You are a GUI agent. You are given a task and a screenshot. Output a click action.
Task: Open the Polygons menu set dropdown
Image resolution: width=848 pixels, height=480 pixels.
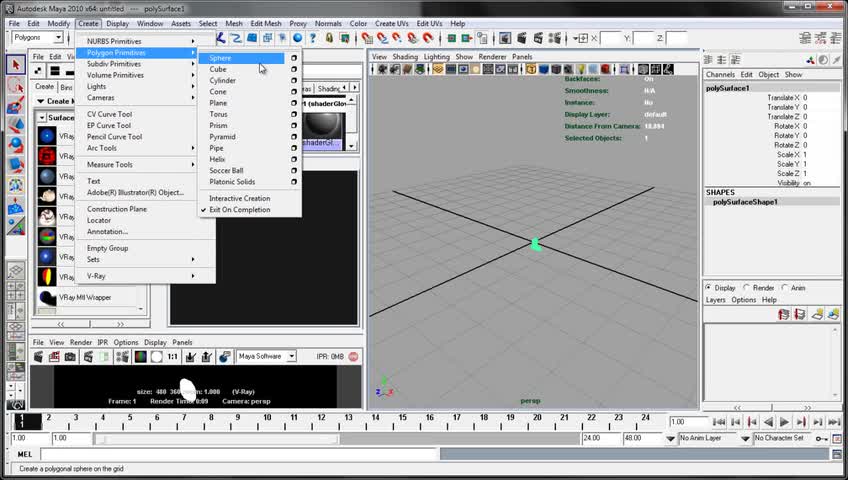(37, 38)
